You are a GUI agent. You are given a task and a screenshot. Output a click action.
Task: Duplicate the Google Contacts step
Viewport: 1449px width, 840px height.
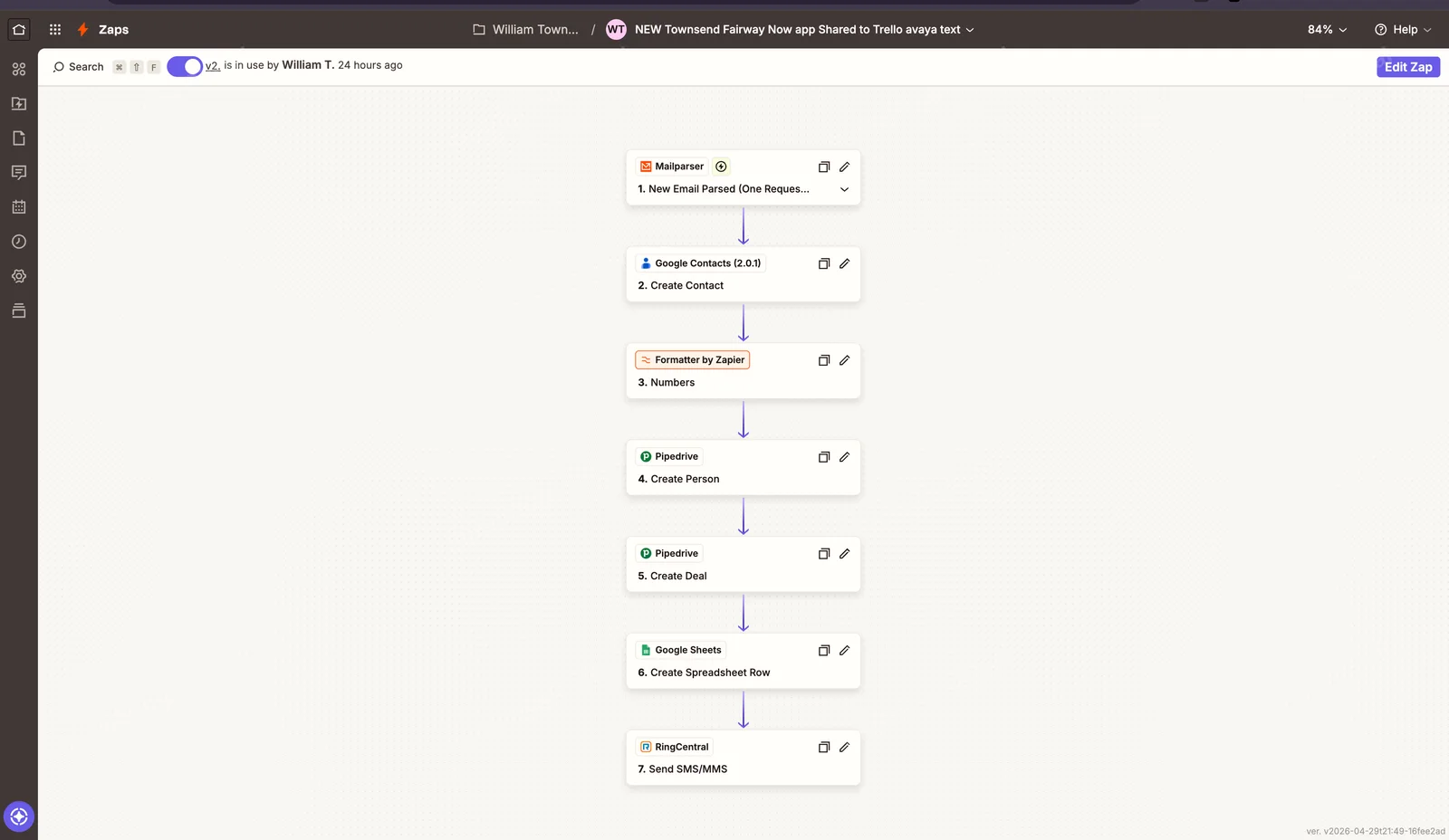pos(824,263)
